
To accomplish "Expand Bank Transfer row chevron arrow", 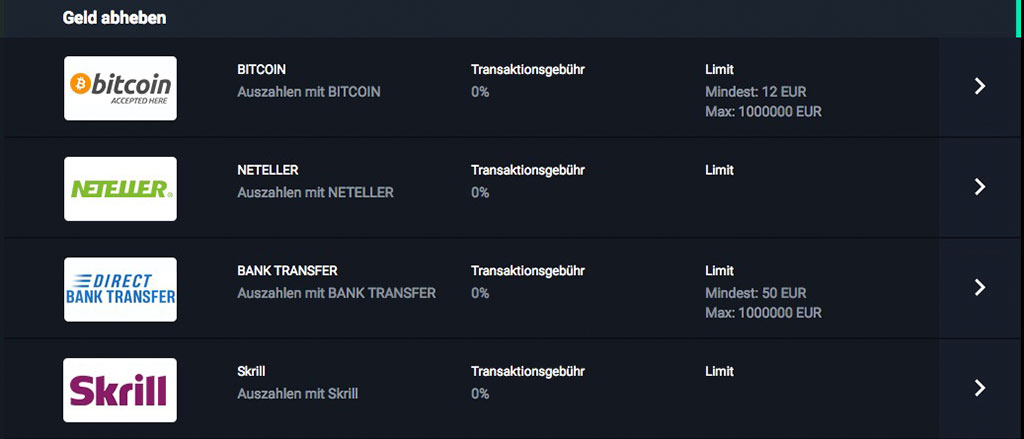I will tap(980, 287).
